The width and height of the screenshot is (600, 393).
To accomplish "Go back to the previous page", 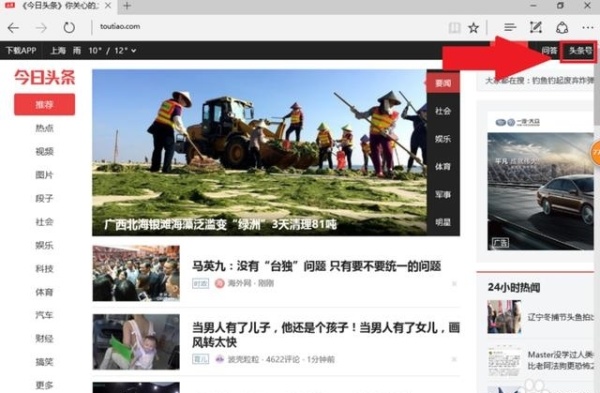I will 13,28.
